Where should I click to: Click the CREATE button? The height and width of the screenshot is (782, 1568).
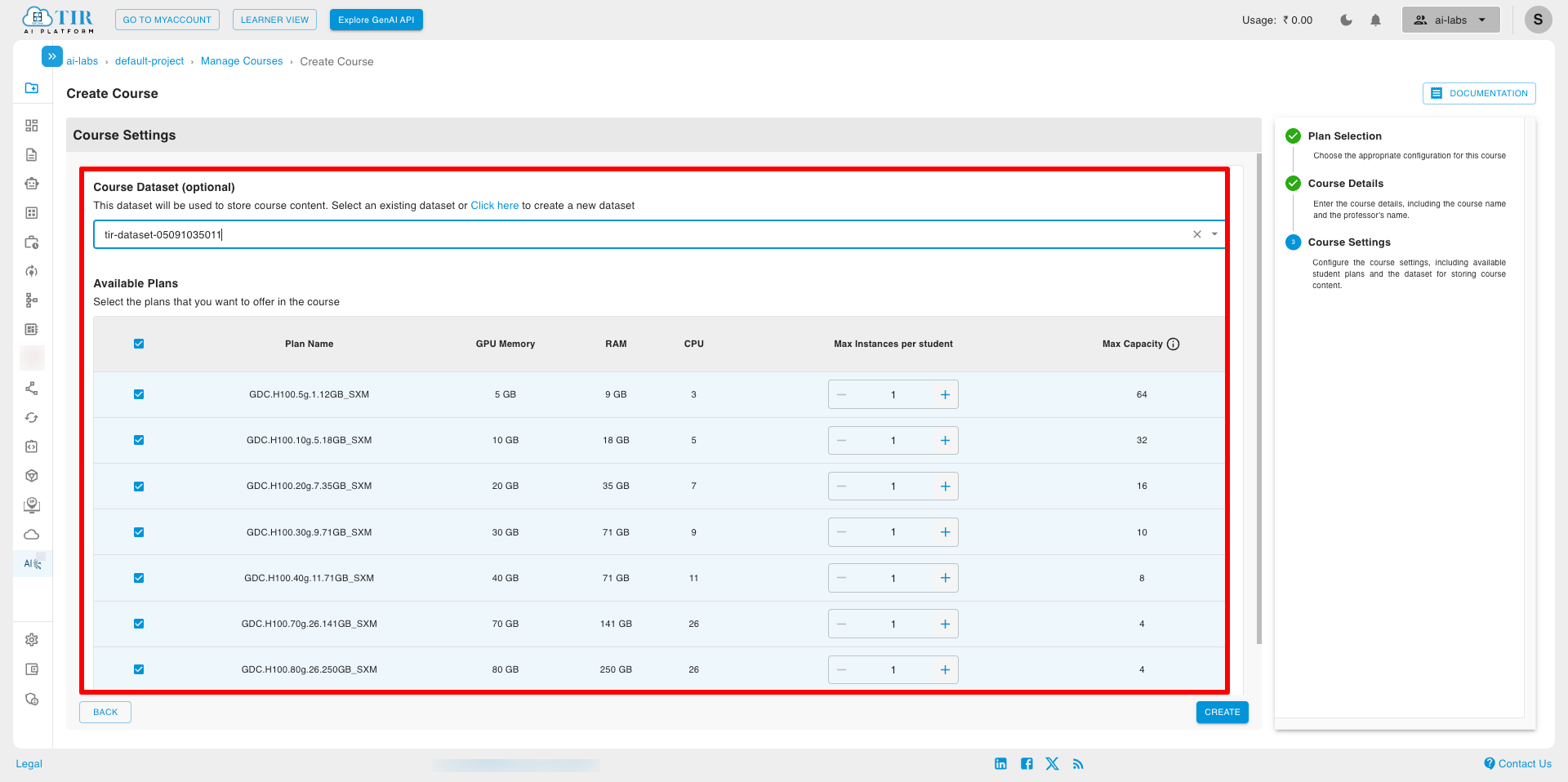(1223, 713)
